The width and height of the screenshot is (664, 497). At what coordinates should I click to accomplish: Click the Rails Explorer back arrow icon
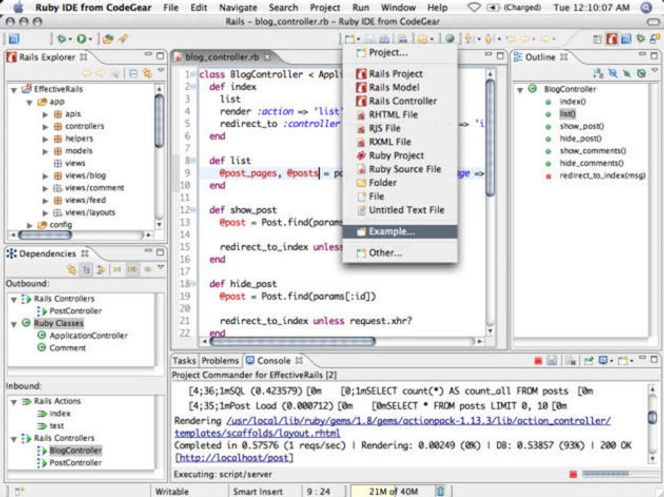(x=87, y=74)
